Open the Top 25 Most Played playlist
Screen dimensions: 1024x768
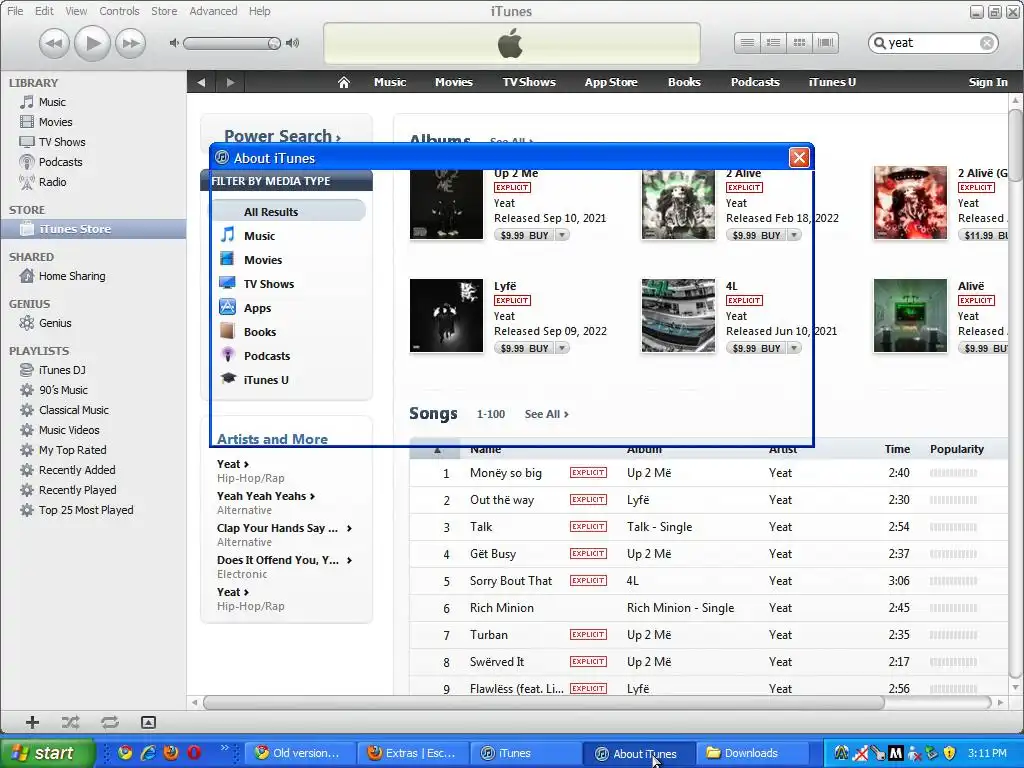point(86,510)
